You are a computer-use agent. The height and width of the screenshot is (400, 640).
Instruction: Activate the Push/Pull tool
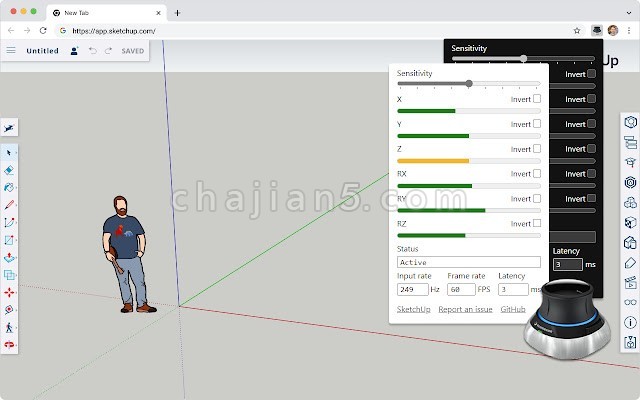point(9,258)
